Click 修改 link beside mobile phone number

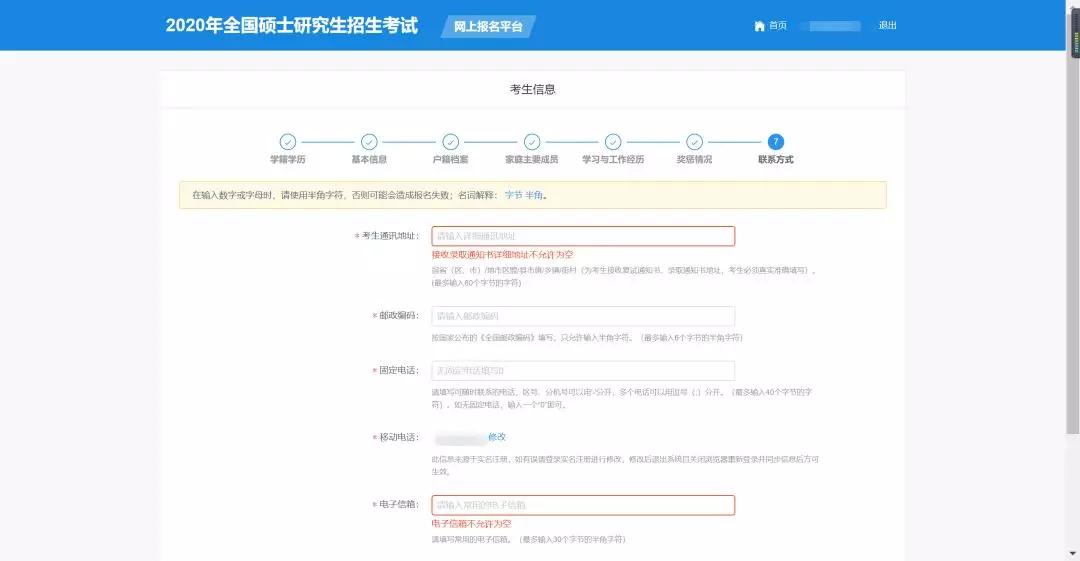coord(497,437)
